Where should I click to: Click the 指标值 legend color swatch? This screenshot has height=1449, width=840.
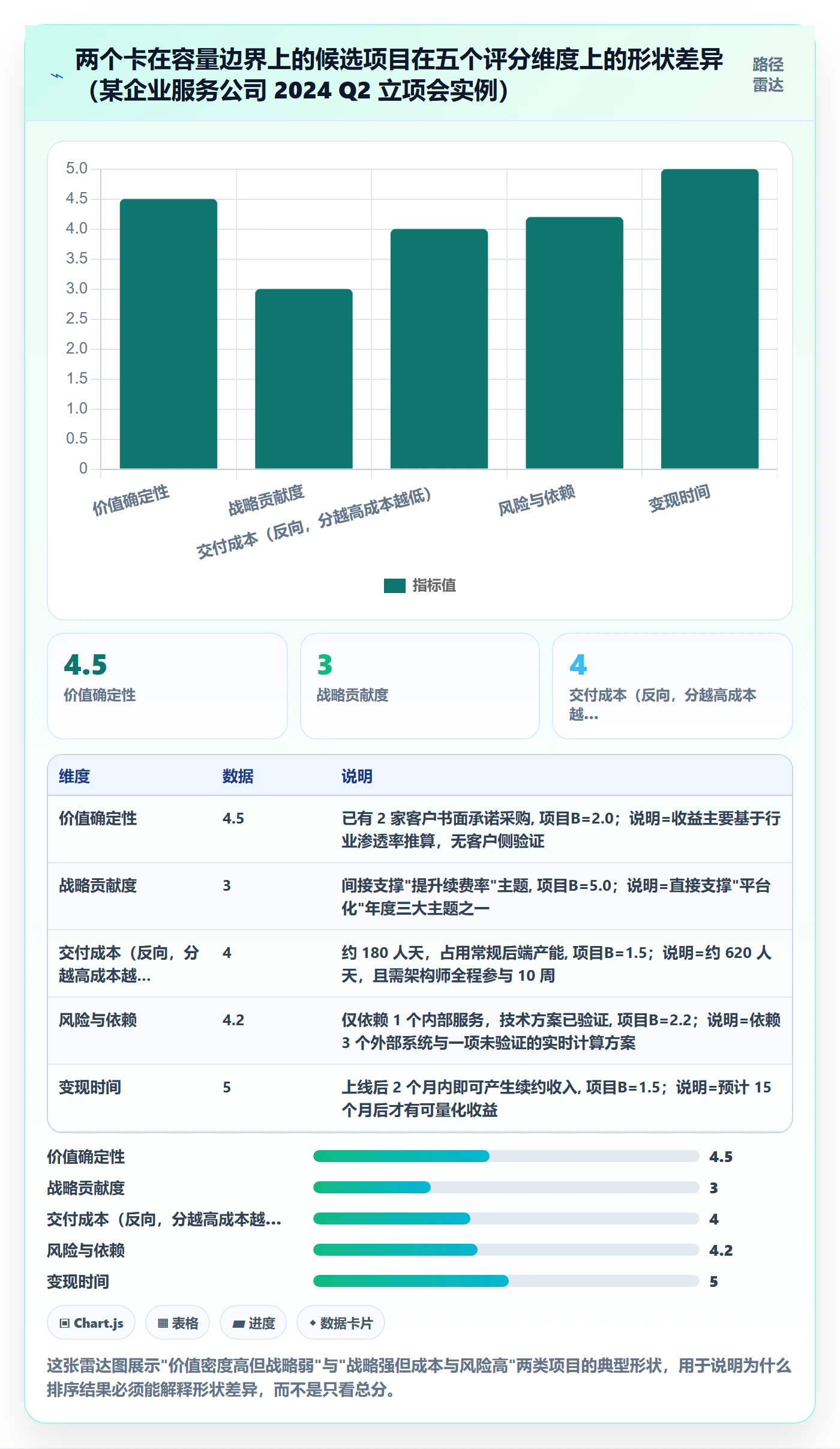(394, 586)
